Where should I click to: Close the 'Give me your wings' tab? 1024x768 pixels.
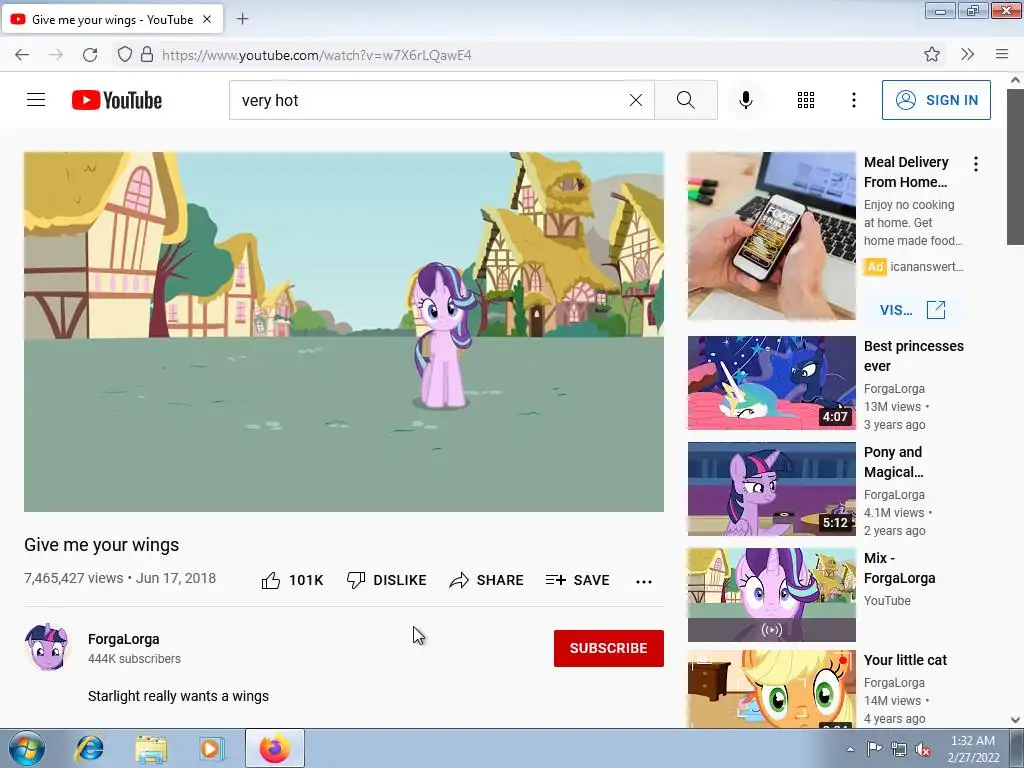(x=207, y=19)
